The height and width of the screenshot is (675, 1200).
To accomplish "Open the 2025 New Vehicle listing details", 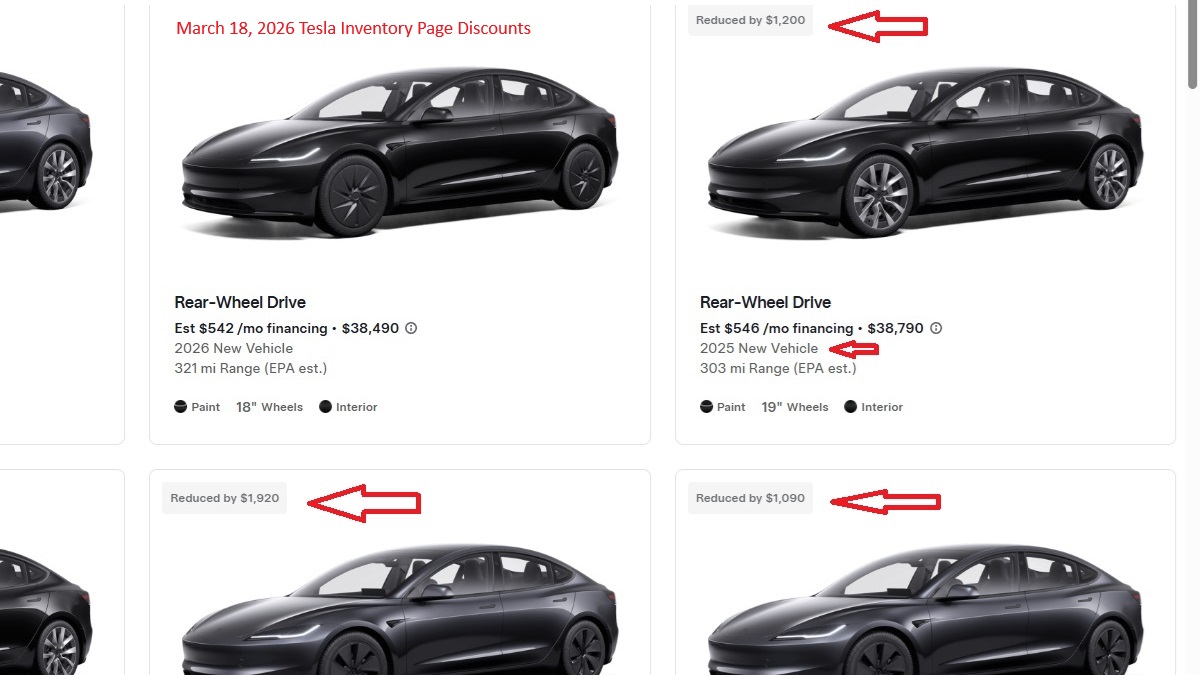I will point(925,225).
